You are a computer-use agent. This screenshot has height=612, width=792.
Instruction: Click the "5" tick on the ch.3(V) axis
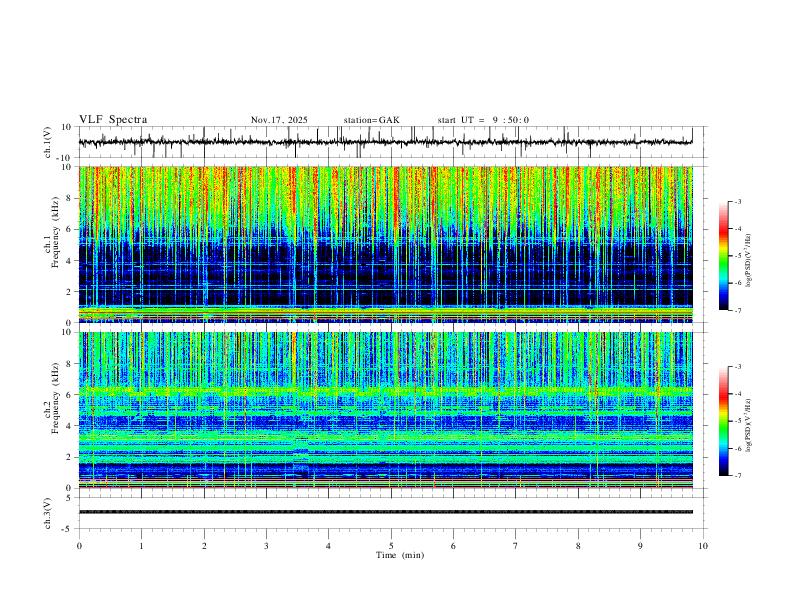point(70,498)
